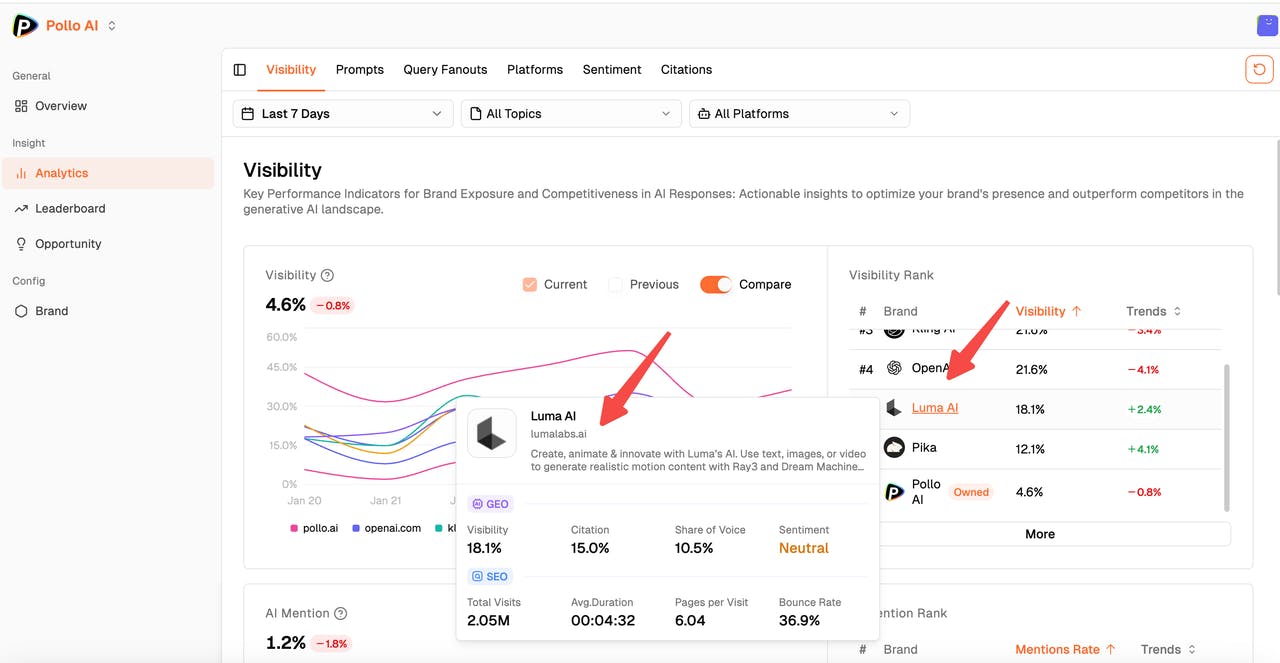Open the Citations tab
Screen dimensions: 1280x663
pos(686,70)
